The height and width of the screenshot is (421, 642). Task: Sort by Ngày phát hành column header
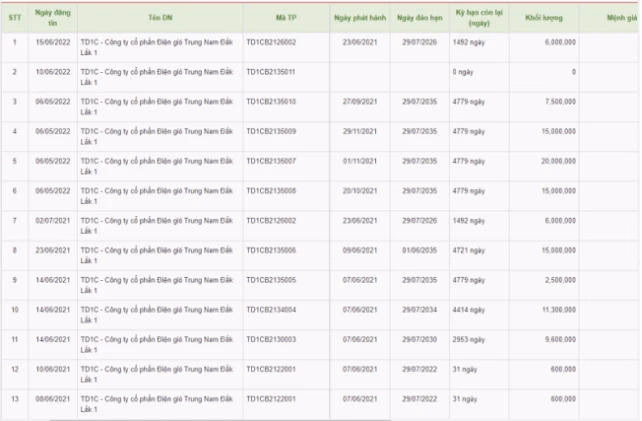pos(357,18)
